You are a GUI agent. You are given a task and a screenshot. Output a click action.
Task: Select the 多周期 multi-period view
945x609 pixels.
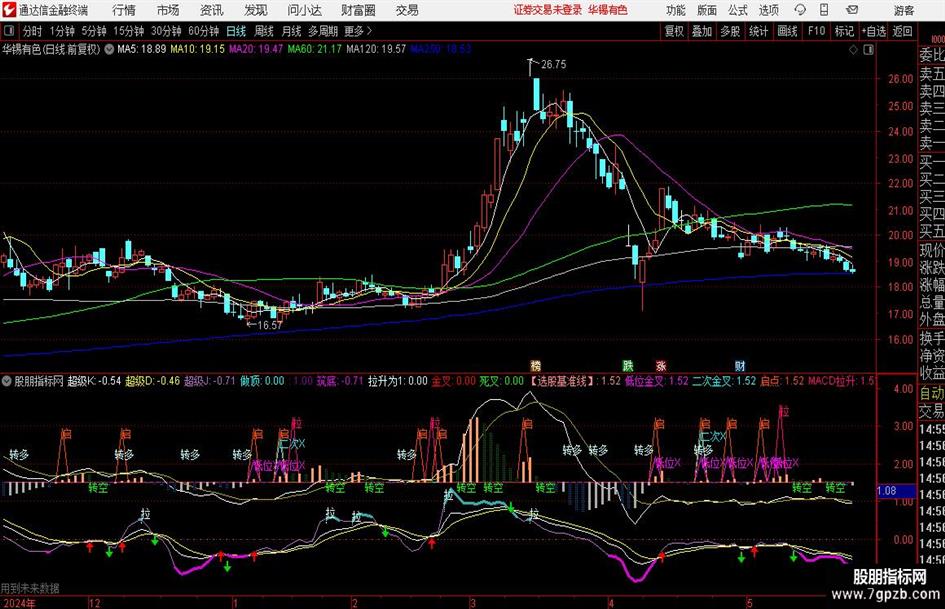point(323,31)
